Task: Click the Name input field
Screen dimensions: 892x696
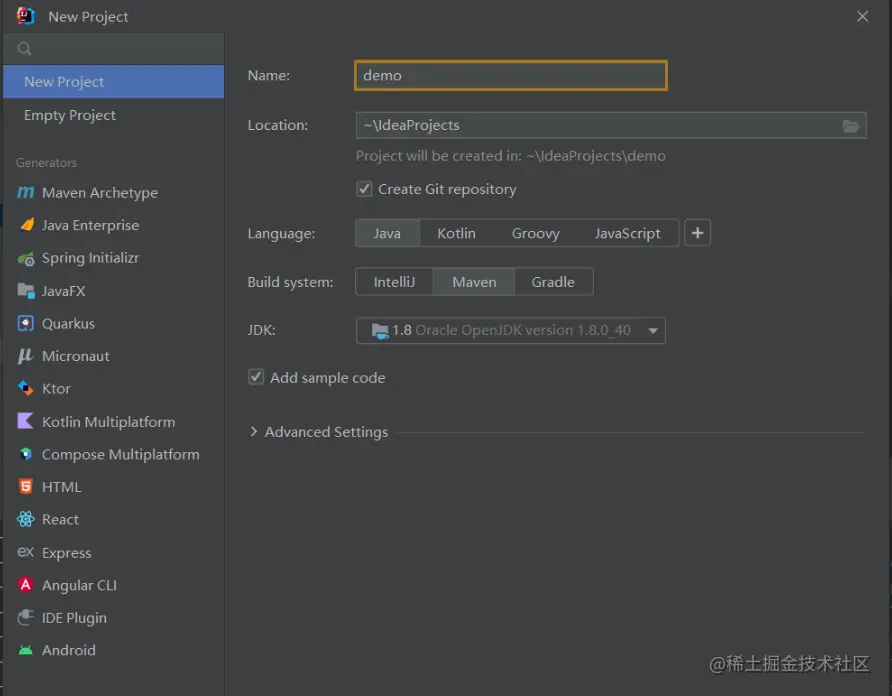Action: click(x=510, y=75)
